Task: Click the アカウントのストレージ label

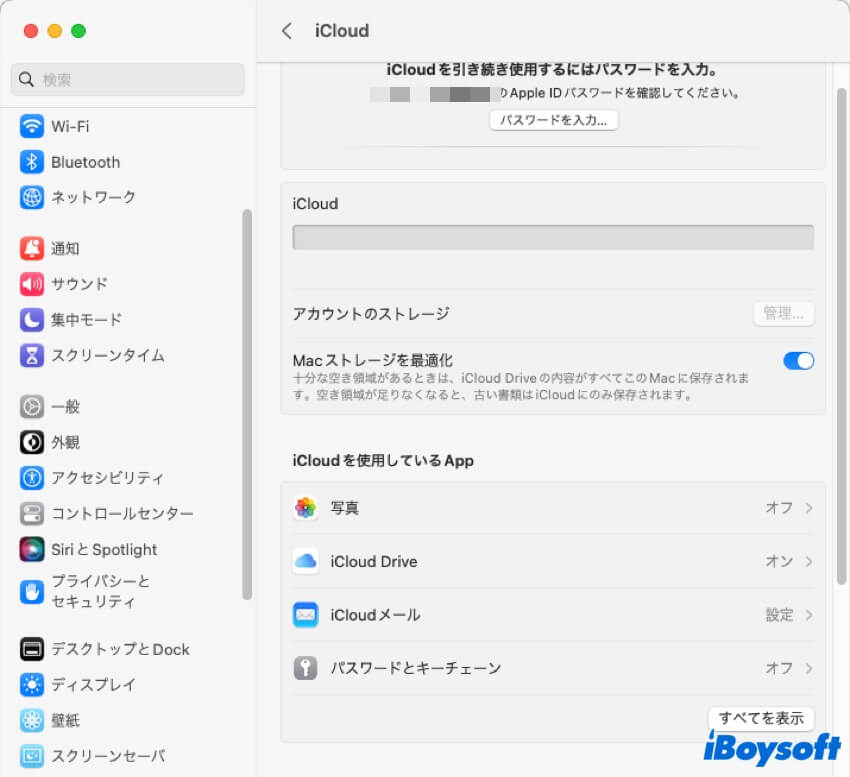Action: click(x=371, y=313)
